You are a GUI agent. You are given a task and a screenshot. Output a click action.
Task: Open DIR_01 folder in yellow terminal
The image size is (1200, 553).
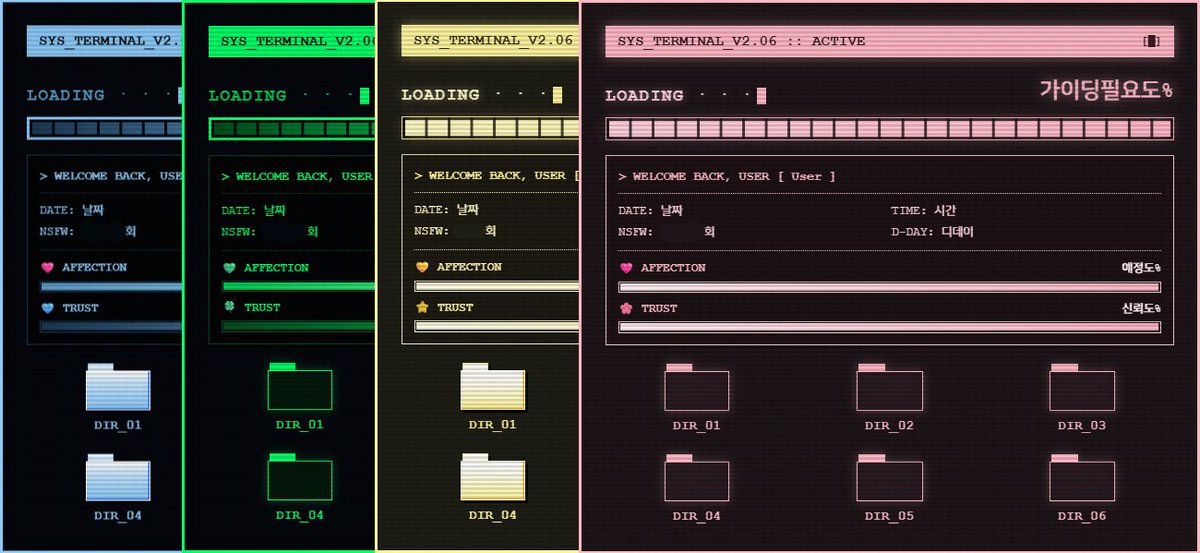click(493, 387)
